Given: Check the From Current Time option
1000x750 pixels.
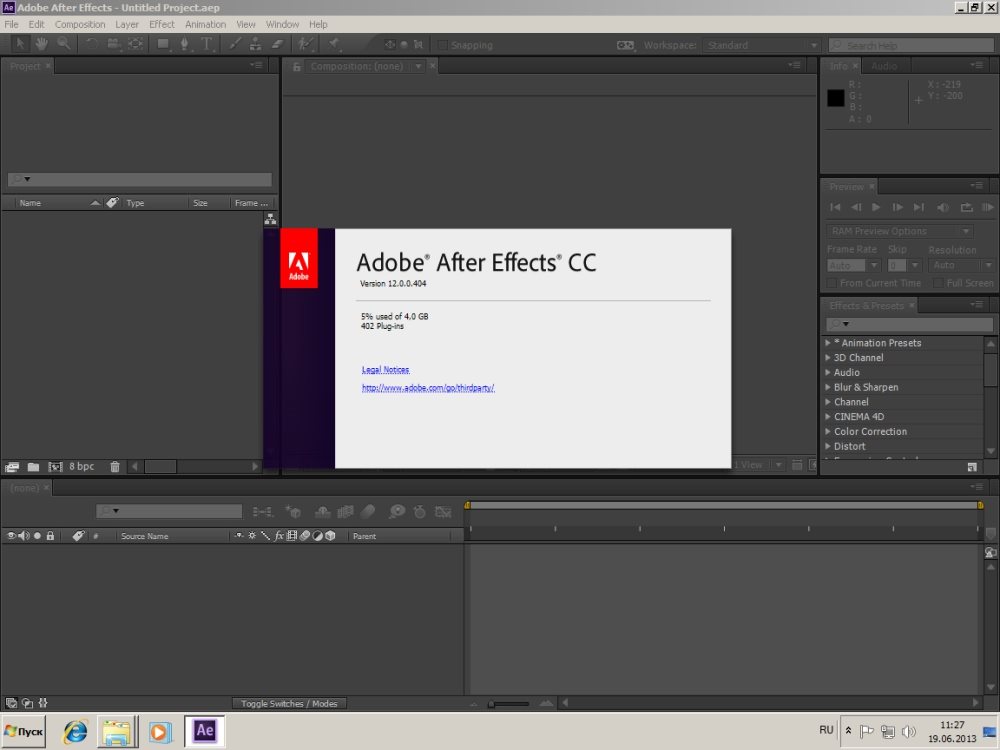Looking at the screenshot, I should point(833,283).
